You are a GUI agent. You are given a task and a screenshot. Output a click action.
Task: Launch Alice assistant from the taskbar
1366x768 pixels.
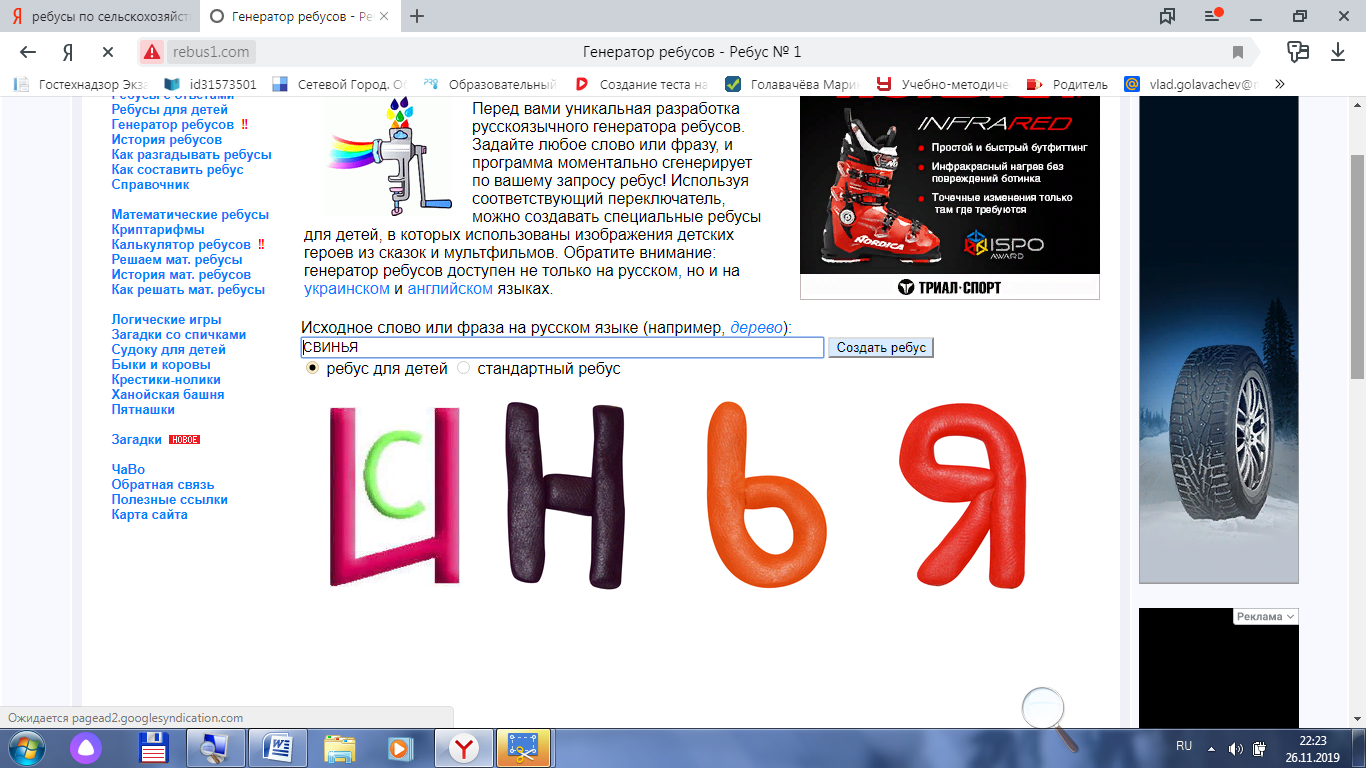coord(85,748)
